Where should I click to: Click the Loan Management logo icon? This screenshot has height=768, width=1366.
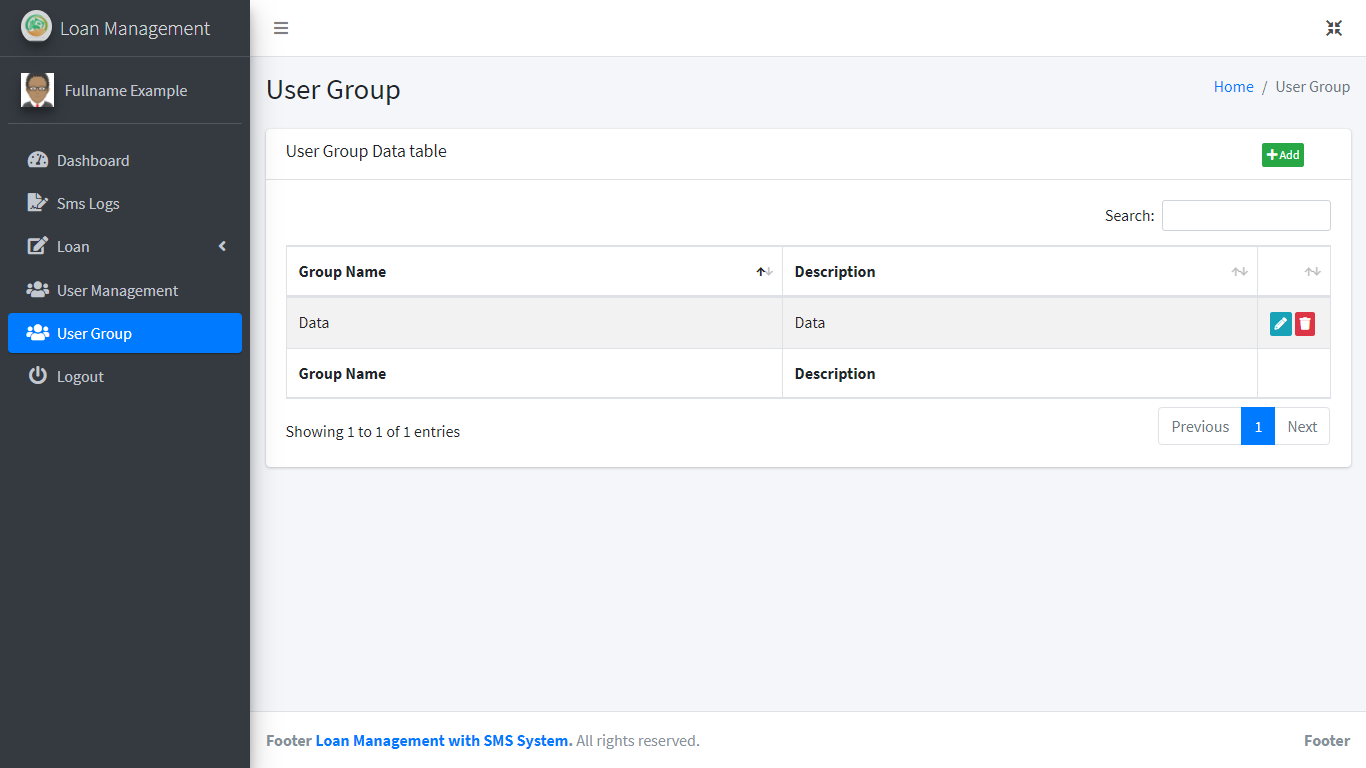37,27
